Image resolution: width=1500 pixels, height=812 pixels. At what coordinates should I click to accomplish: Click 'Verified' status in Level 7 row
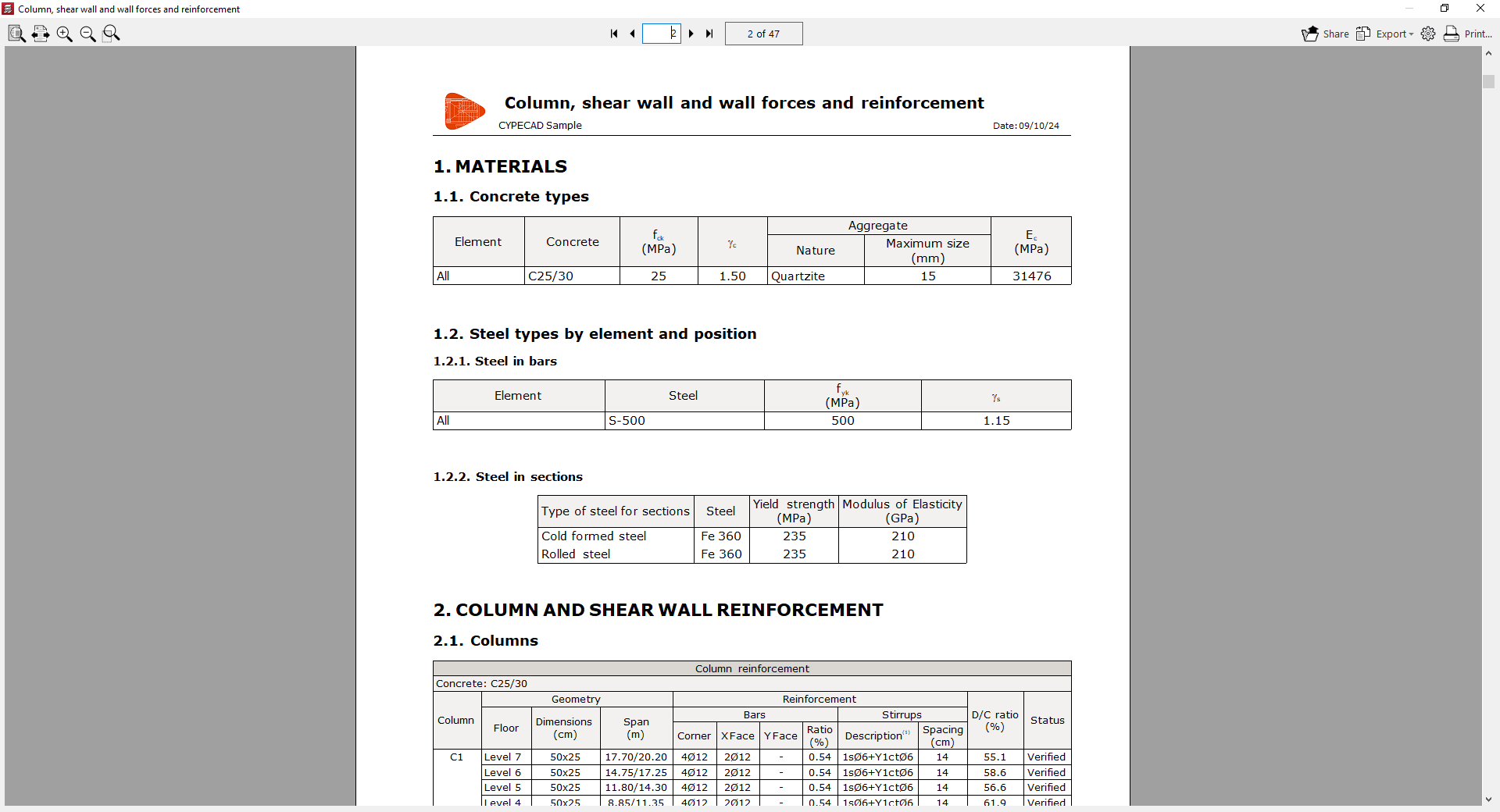point(1047,757)
